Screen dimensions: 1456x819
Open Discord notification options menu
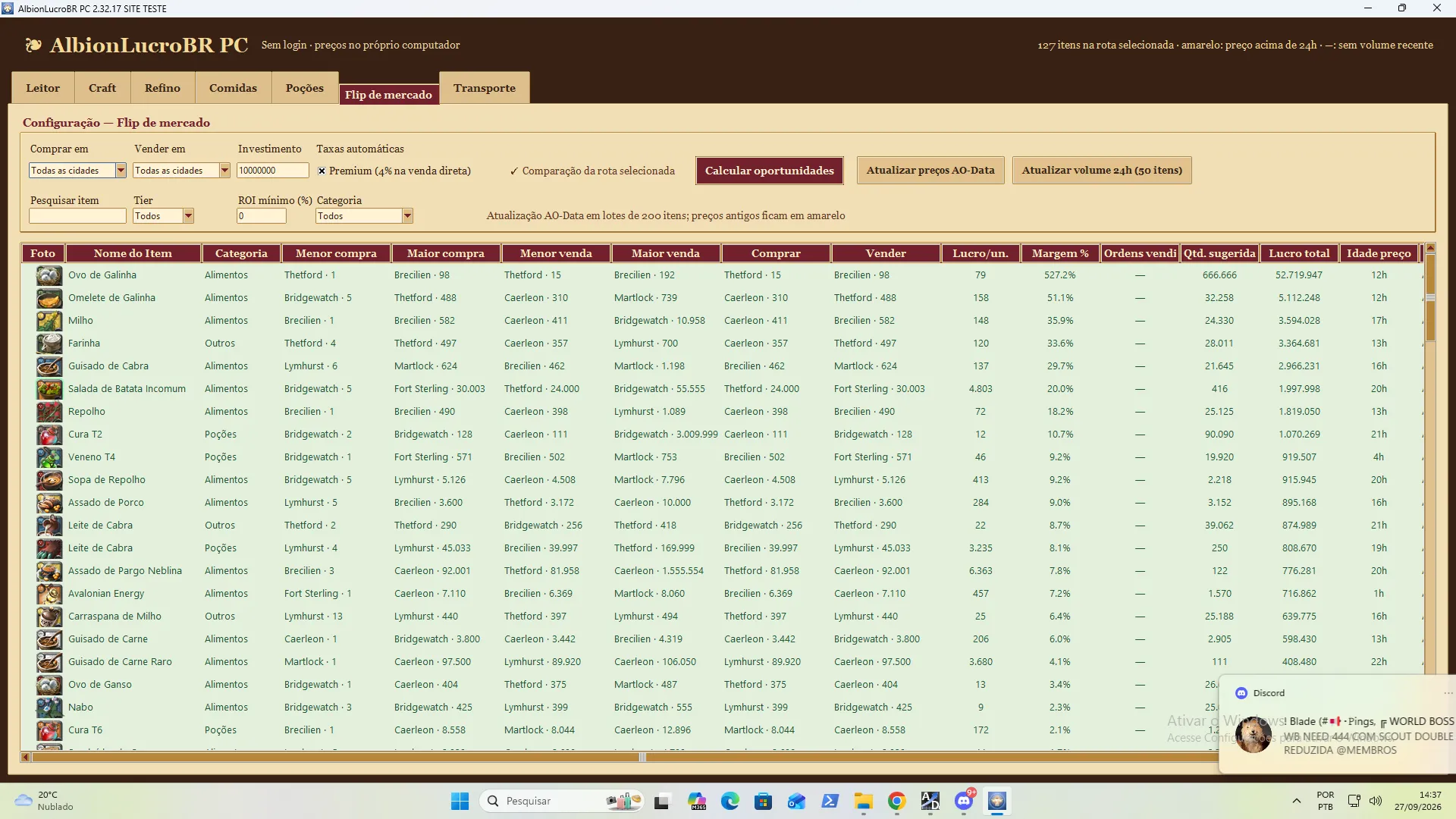point(1448,693)
